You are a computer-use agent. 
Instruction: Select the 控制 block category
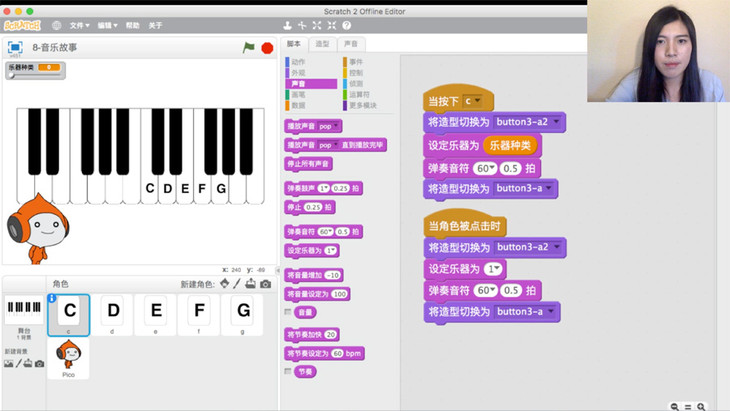coord(356,73)
